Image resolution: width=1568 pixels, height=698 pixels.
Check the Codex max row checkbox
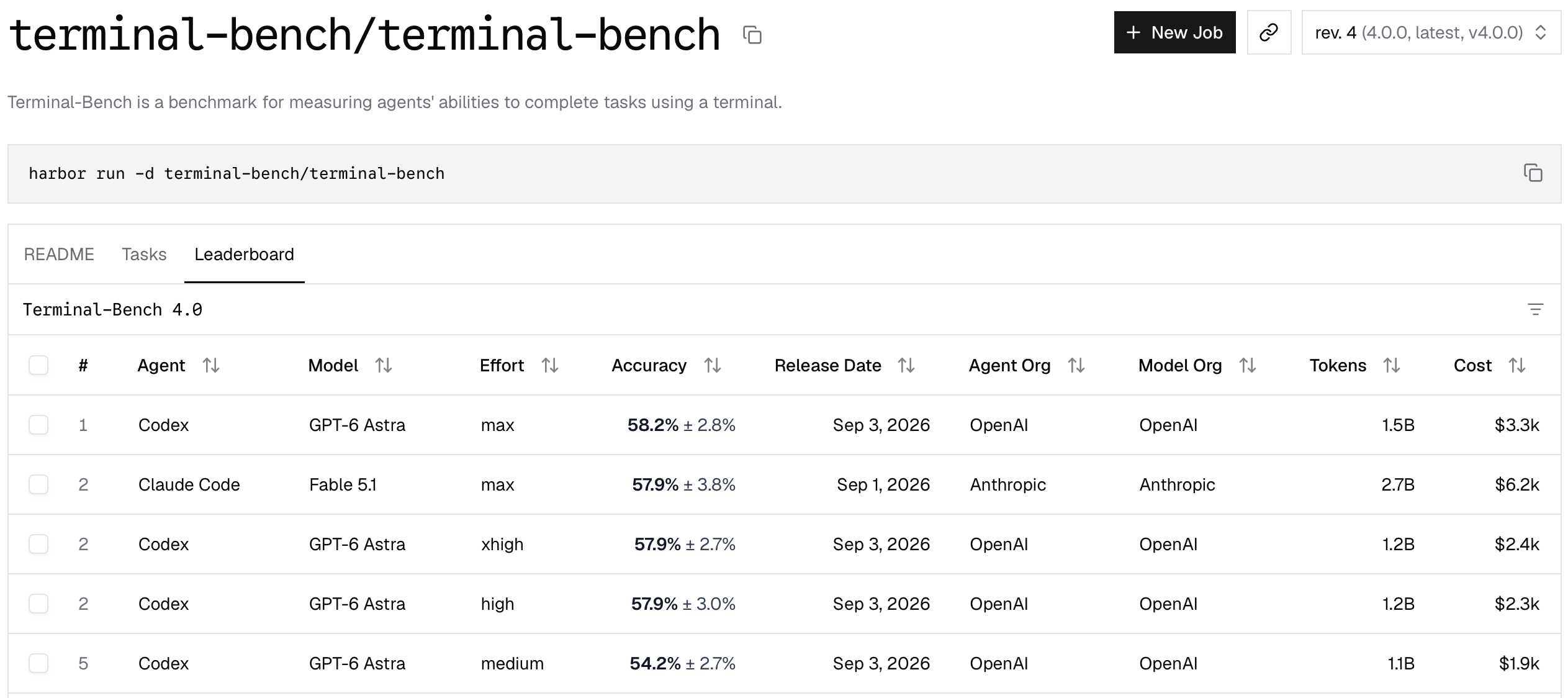pyautogui.click(x=38, y=425)
